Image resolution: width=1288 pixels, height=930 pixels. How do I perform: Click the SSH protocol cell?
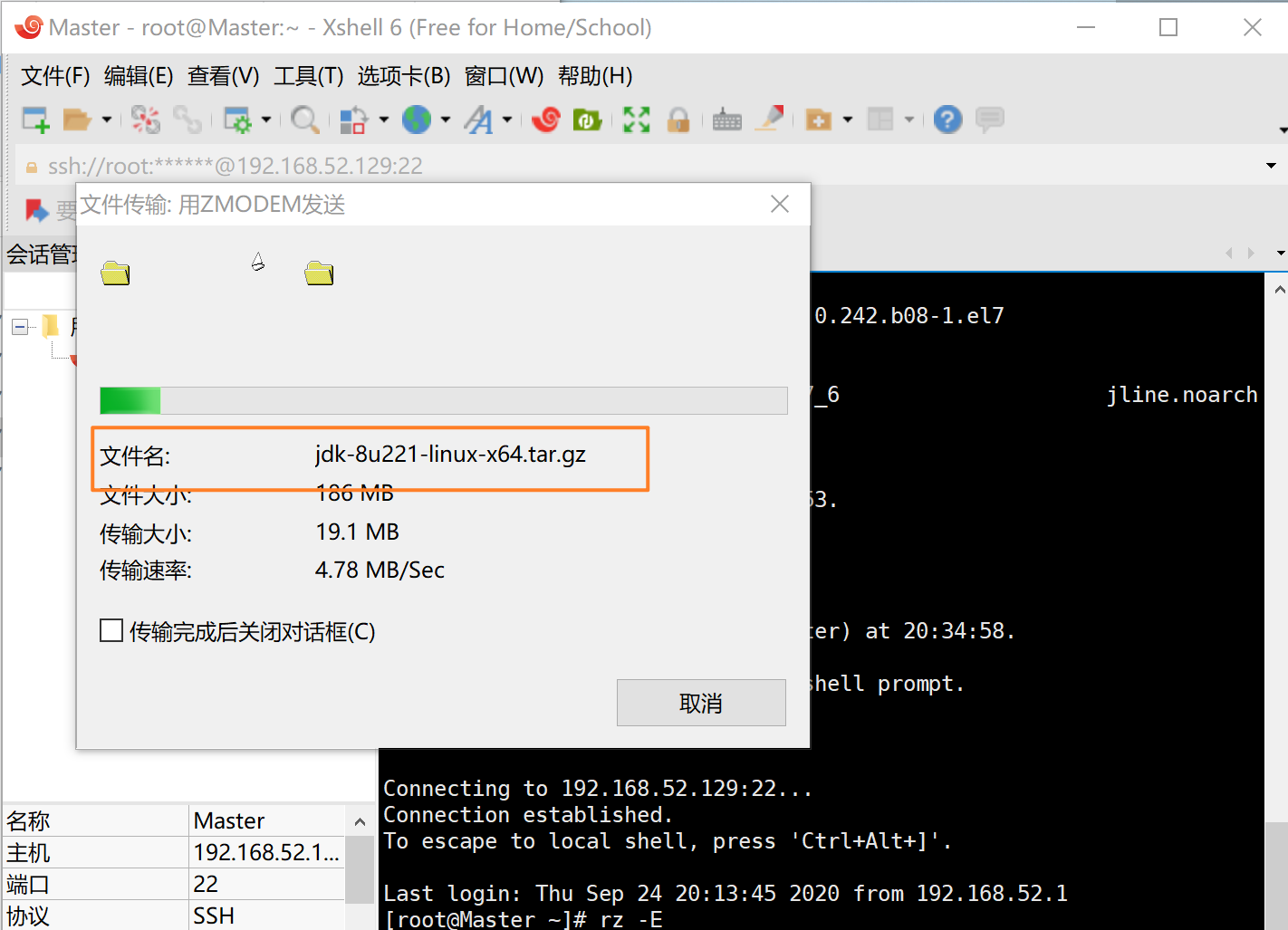(x=267, y=916)
